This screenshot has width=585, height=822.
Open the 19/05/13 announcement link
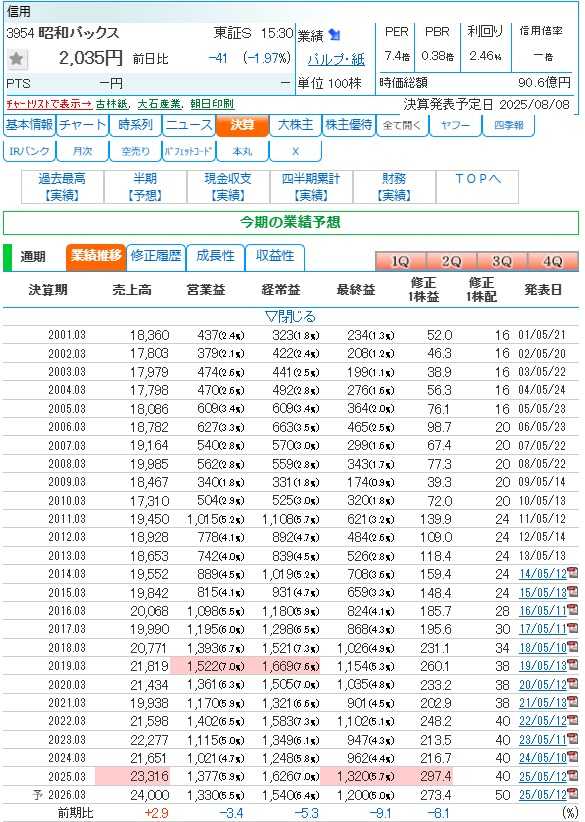tap(543, 666)
